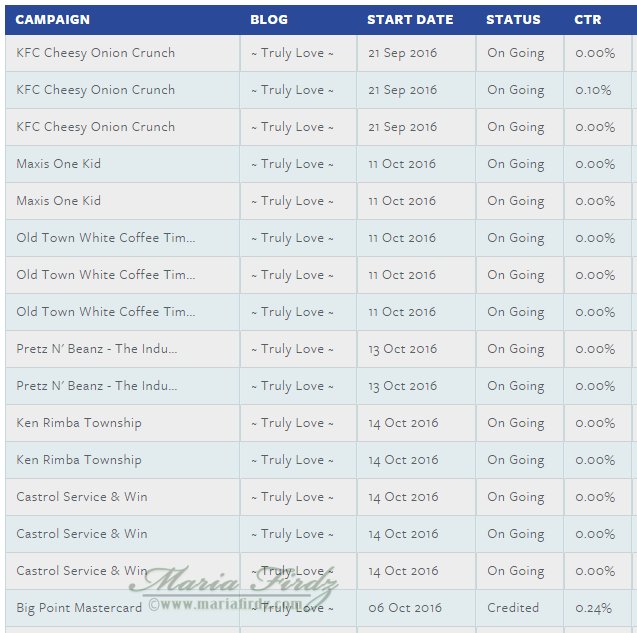
Task: Open the Big Point Mastercard campaign
Action: (79, 608)
